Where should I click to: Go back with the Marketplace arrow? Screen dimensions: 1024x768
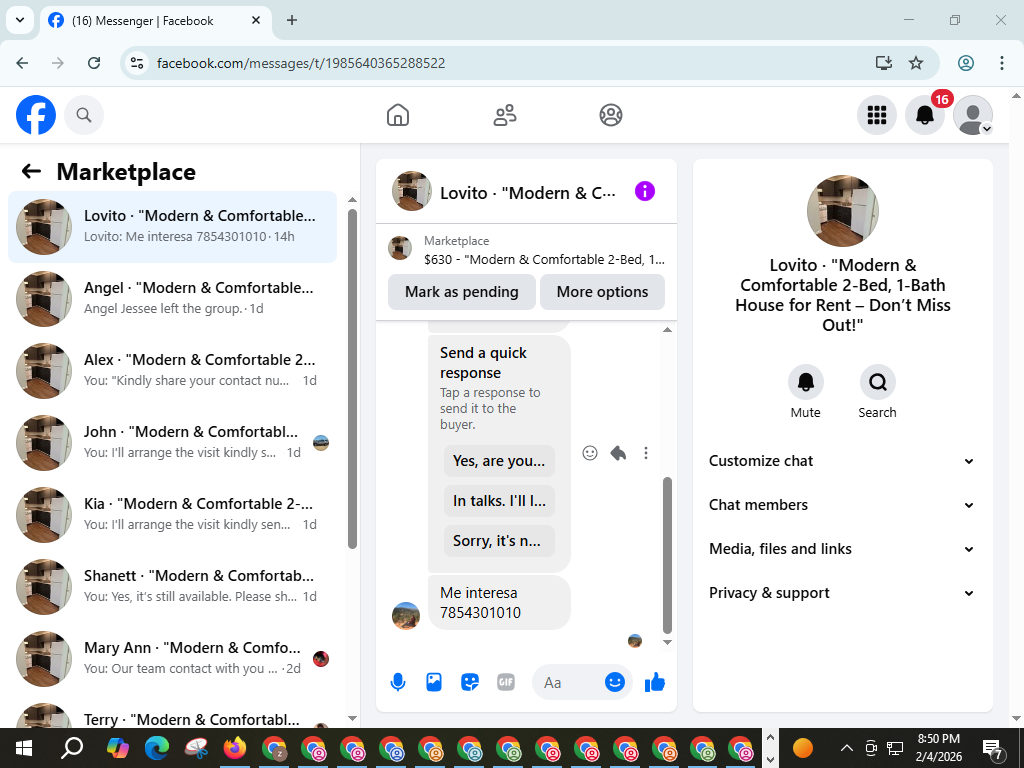[31, 171]
